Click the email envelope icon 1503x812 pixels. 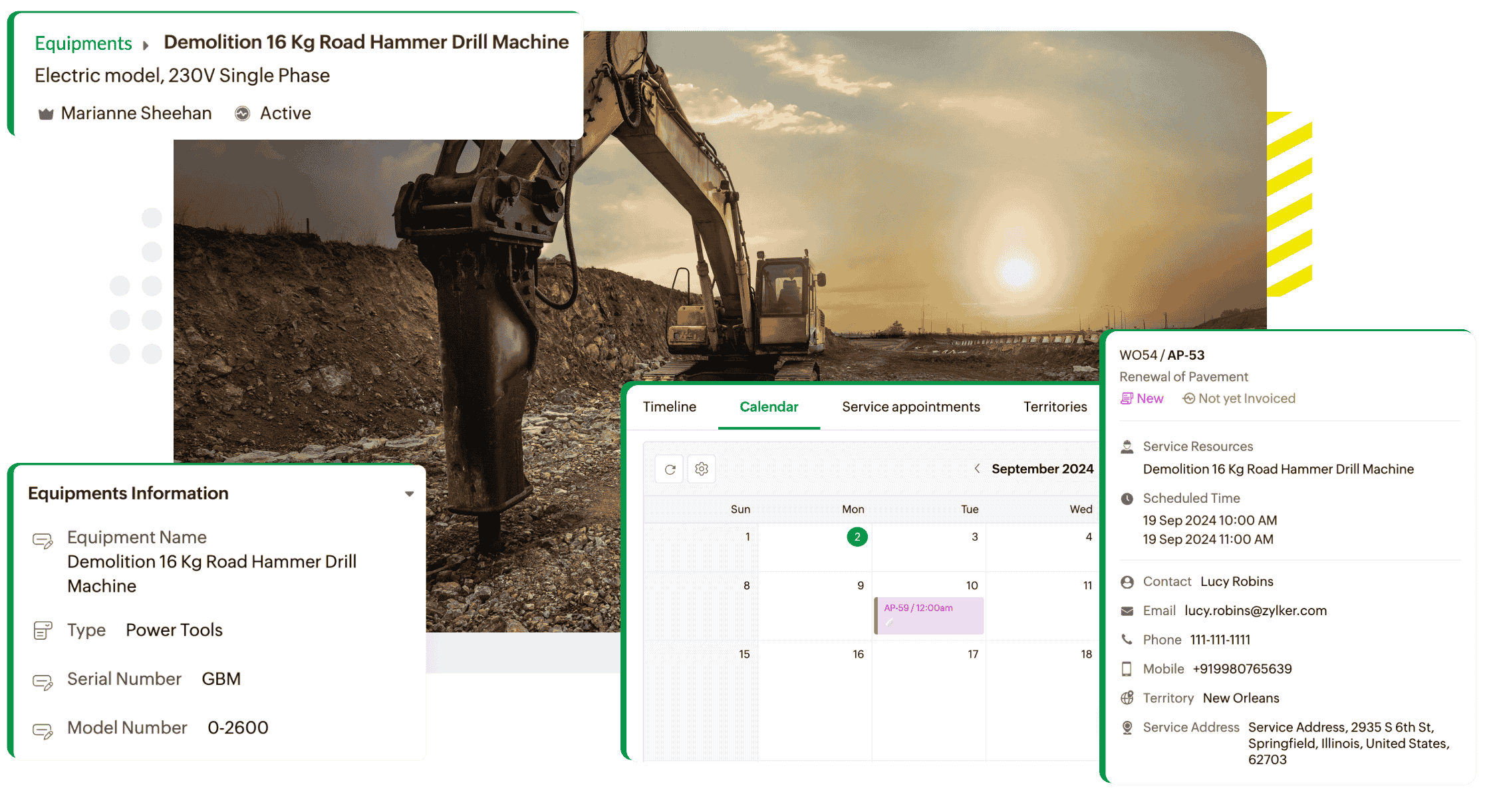pyautogui.click(x=1127, y=611)
